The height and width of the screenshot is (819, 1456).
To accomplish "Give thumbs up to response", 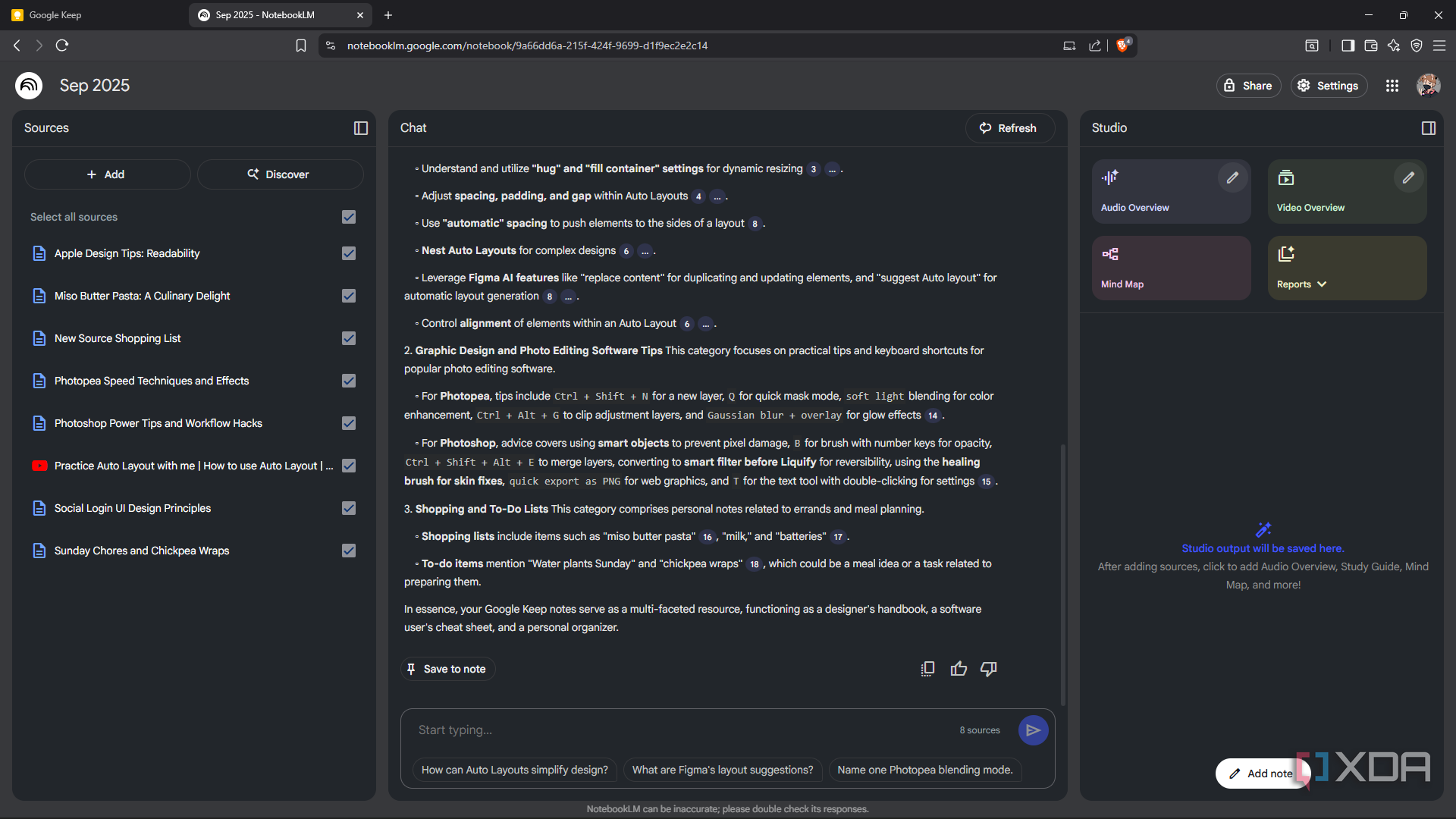I will pyautogui.click(x=959, y=669).
